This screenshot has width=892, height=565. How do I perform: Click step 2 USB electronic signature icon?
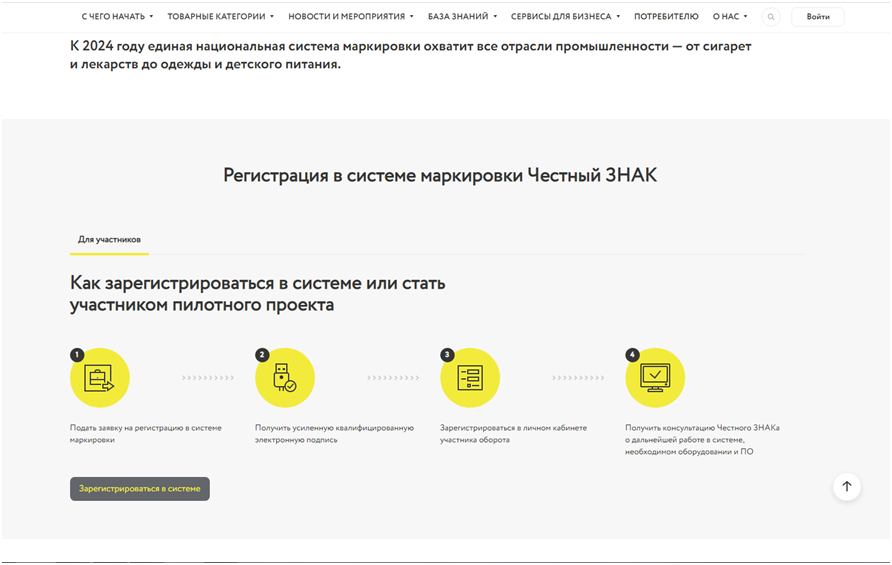pyautogui.click(x=284, y=378)
